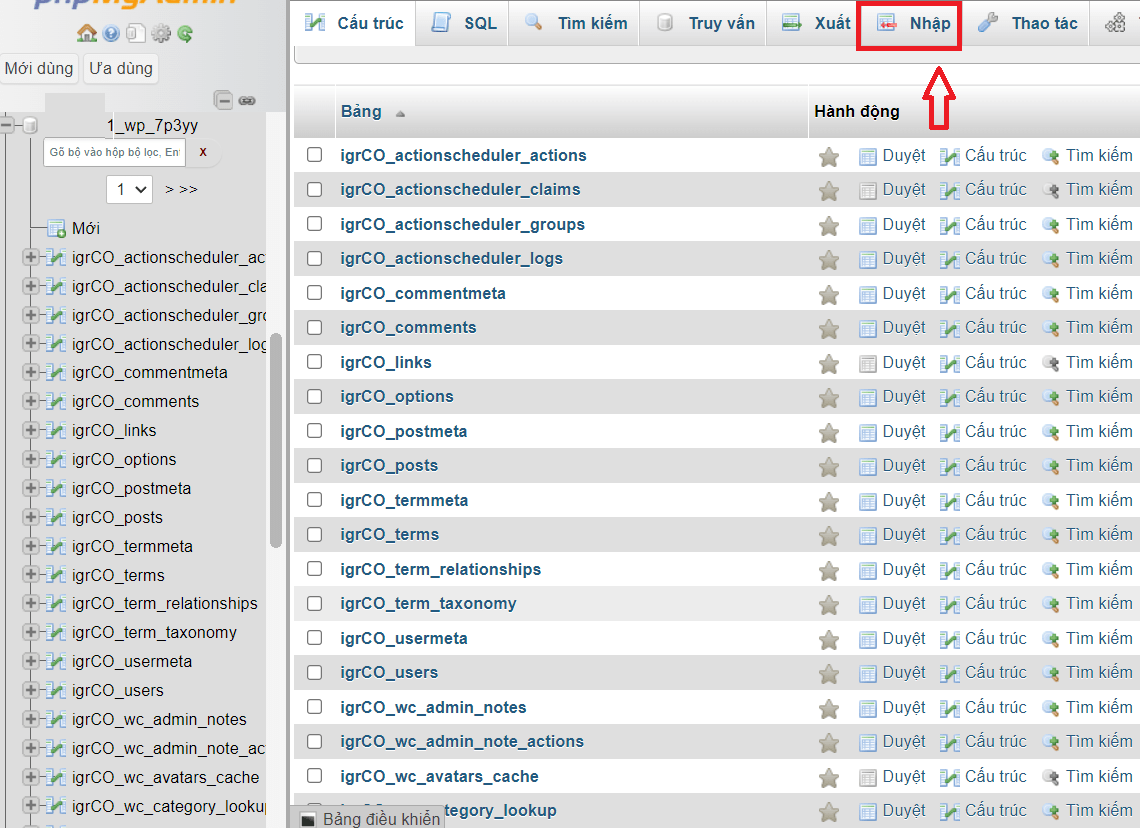Open the igrCO_postmeta table link
Screen dimensions: 1140x828
click(x=403, y=431)
